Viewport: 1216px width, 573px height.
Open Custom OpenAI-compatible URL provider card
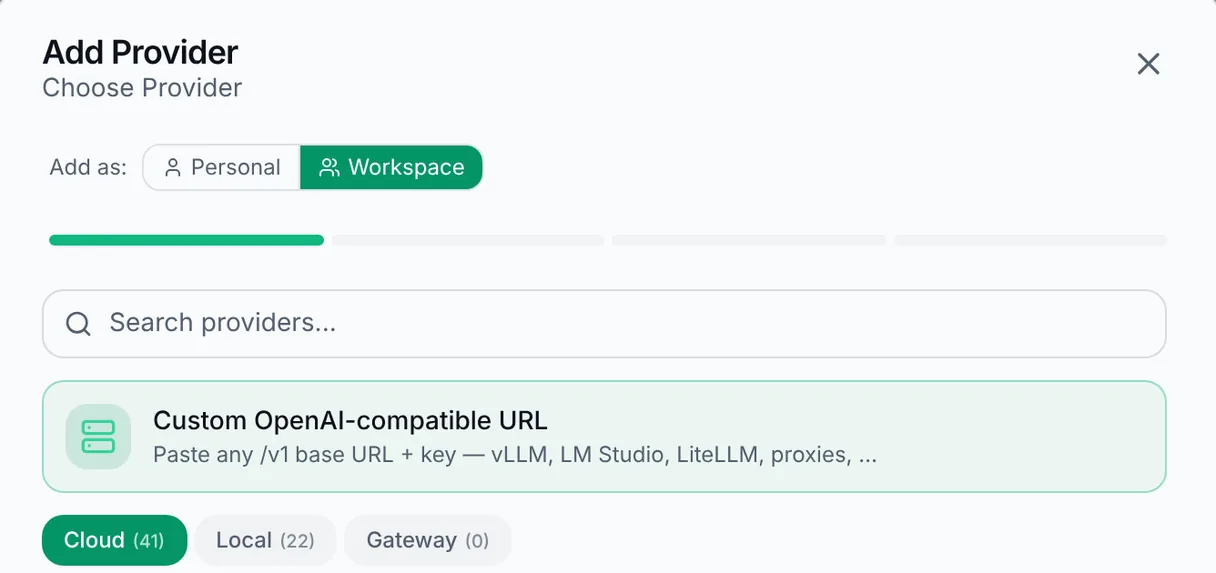point(604,437)
